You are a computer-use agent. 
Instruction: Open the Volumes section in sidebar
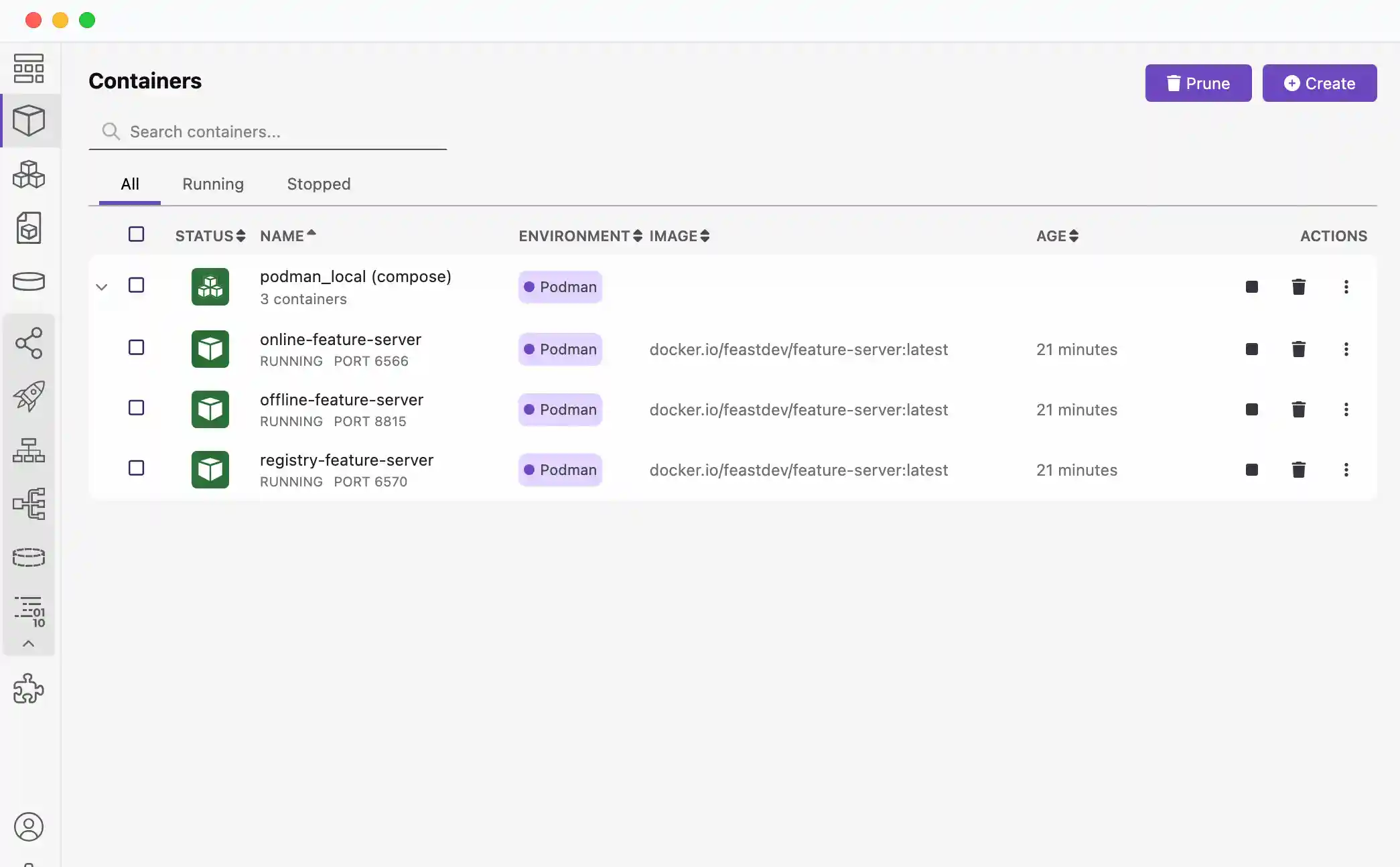pyautogui.click(x=29, y=281)
